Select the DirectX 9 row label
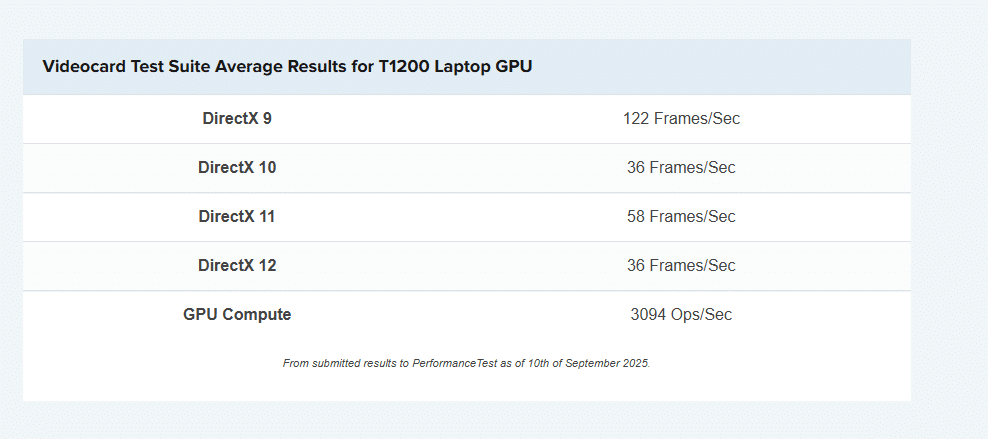The width and height of the screenshot is (988, 439). point(237,119)
